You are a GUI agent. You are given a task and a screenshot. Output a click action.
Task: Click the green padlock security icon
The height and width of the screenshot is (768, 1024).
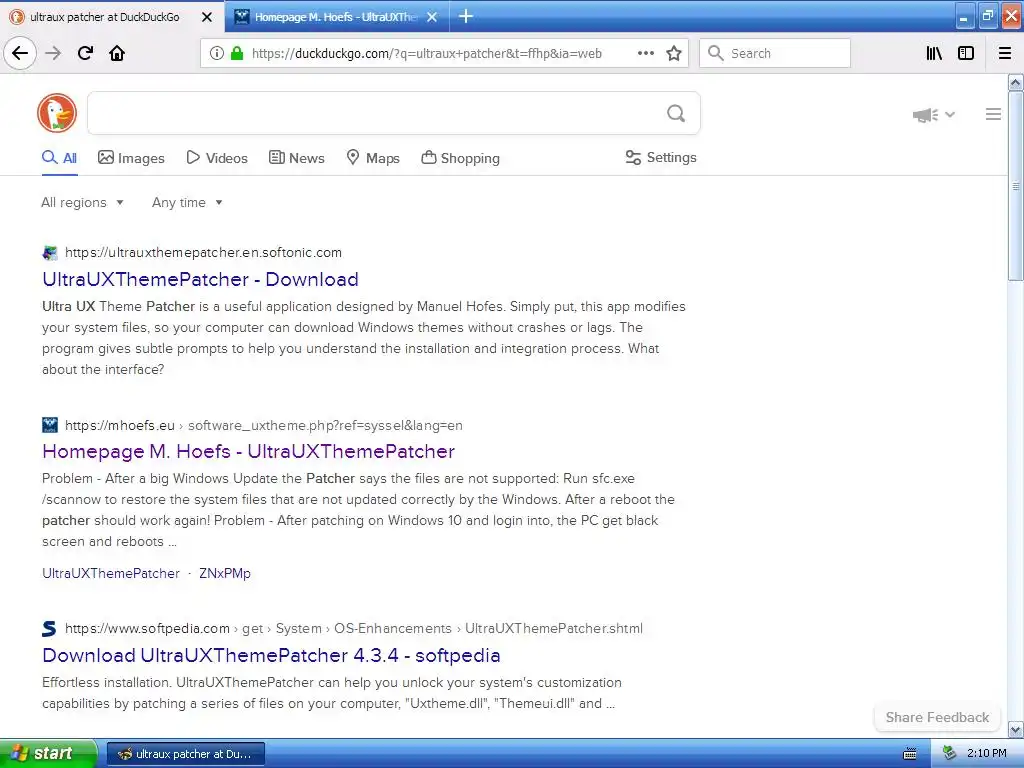pos(237,53)
